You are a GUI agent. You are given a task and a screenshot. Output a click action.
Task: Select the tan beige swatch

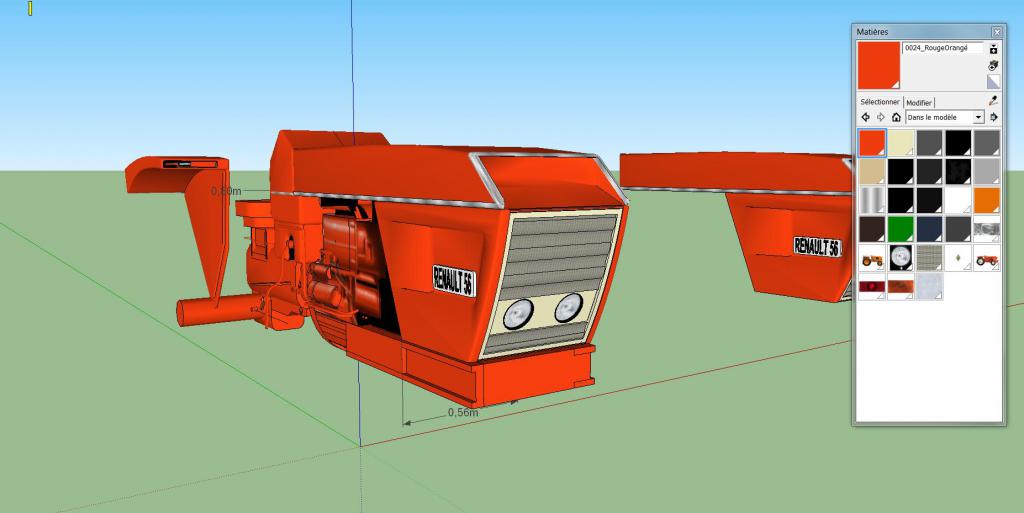coord(872,171)
